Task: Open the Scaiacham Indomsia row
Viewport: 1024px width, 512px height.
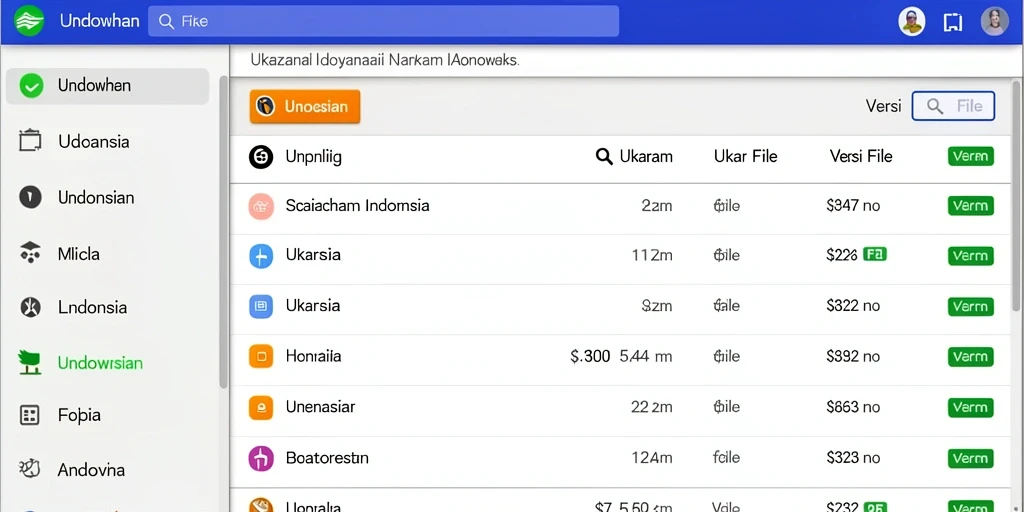Action: [x=620, y=207]
